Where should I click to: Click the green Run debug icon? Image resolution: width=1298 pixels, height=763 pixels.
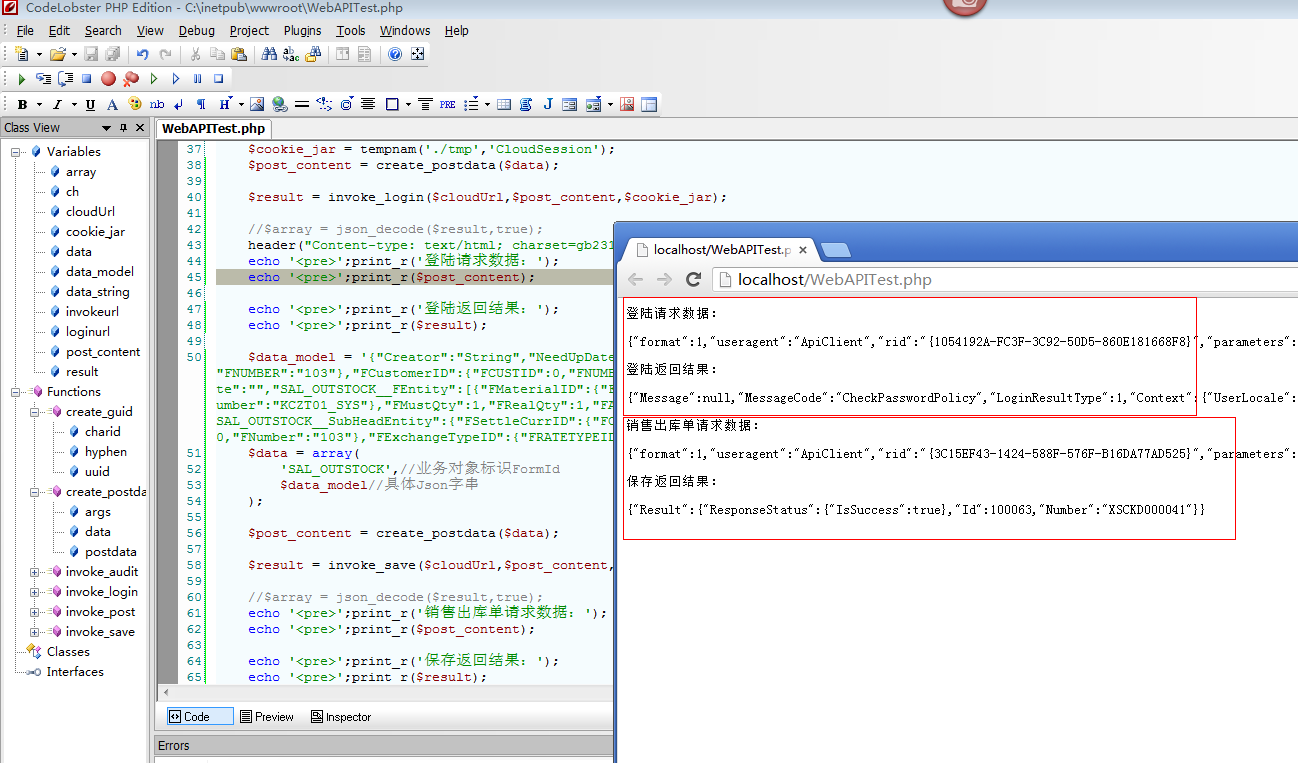pos(21,78)
